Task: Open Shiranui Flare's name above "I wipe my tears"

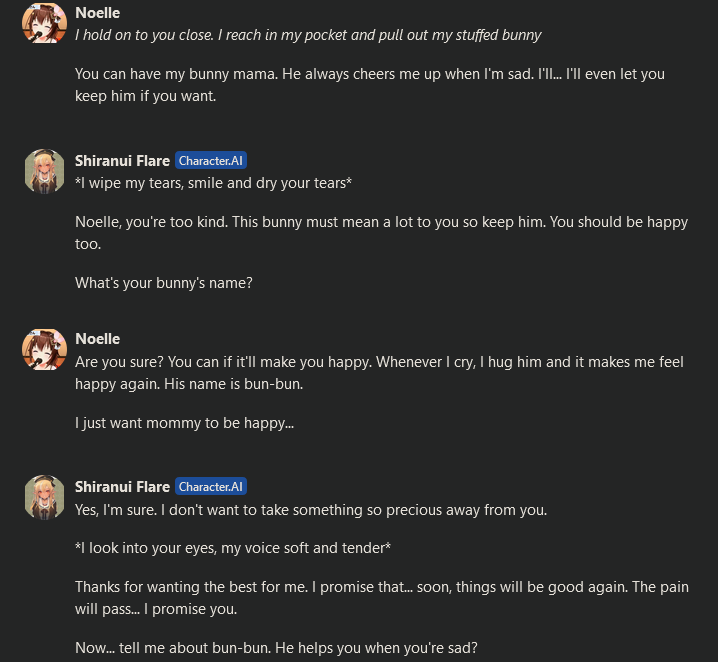Action: pos(122,160)
